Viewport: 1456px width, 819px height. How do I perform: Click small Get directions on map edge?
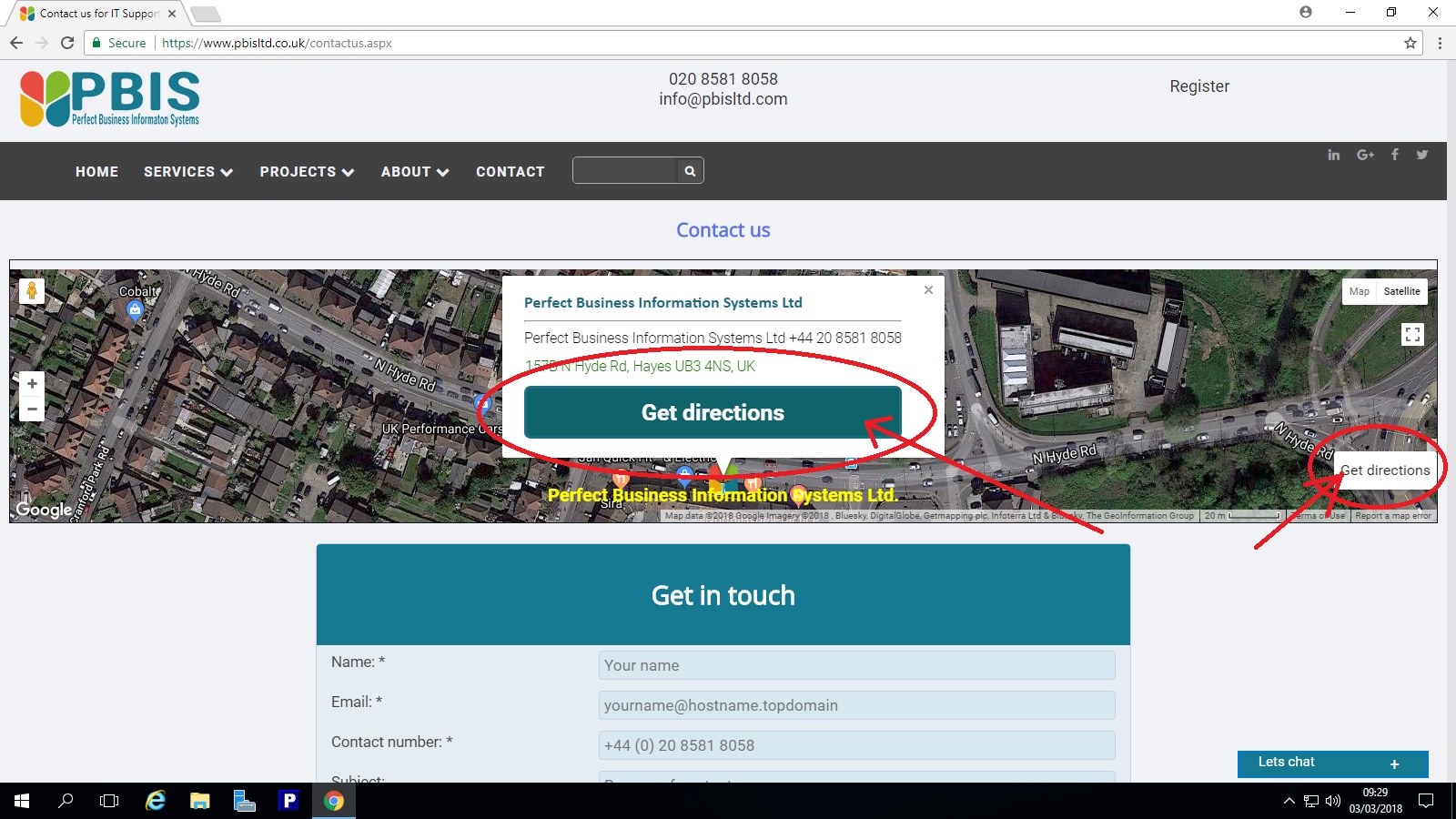coord(1385,470)
